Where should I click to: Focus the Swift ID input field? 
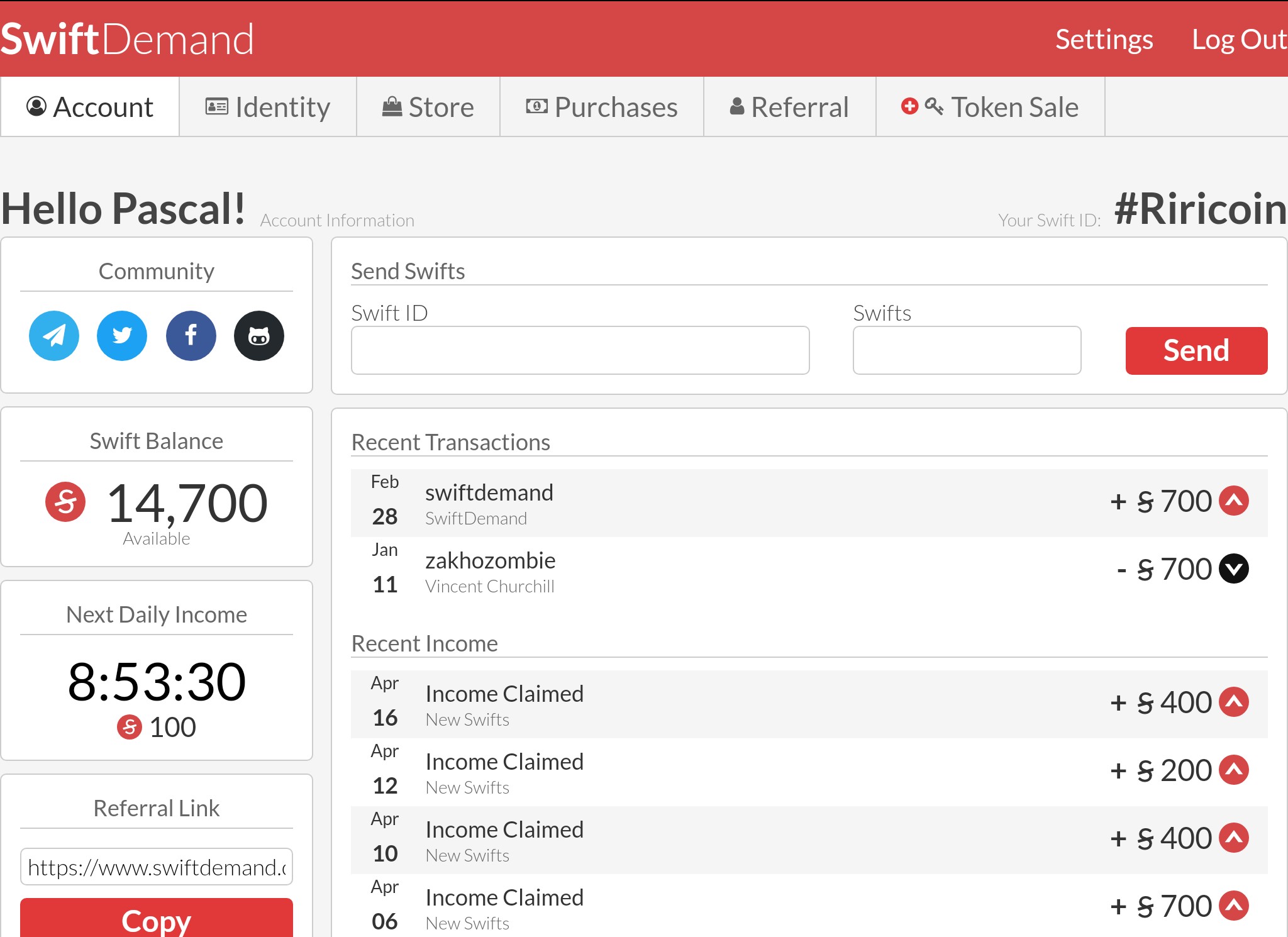(x=580, y=350)
